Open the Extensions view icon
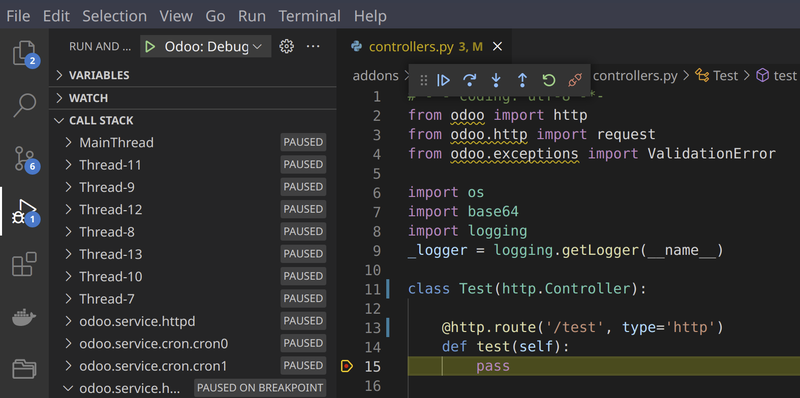 (24, 264)
